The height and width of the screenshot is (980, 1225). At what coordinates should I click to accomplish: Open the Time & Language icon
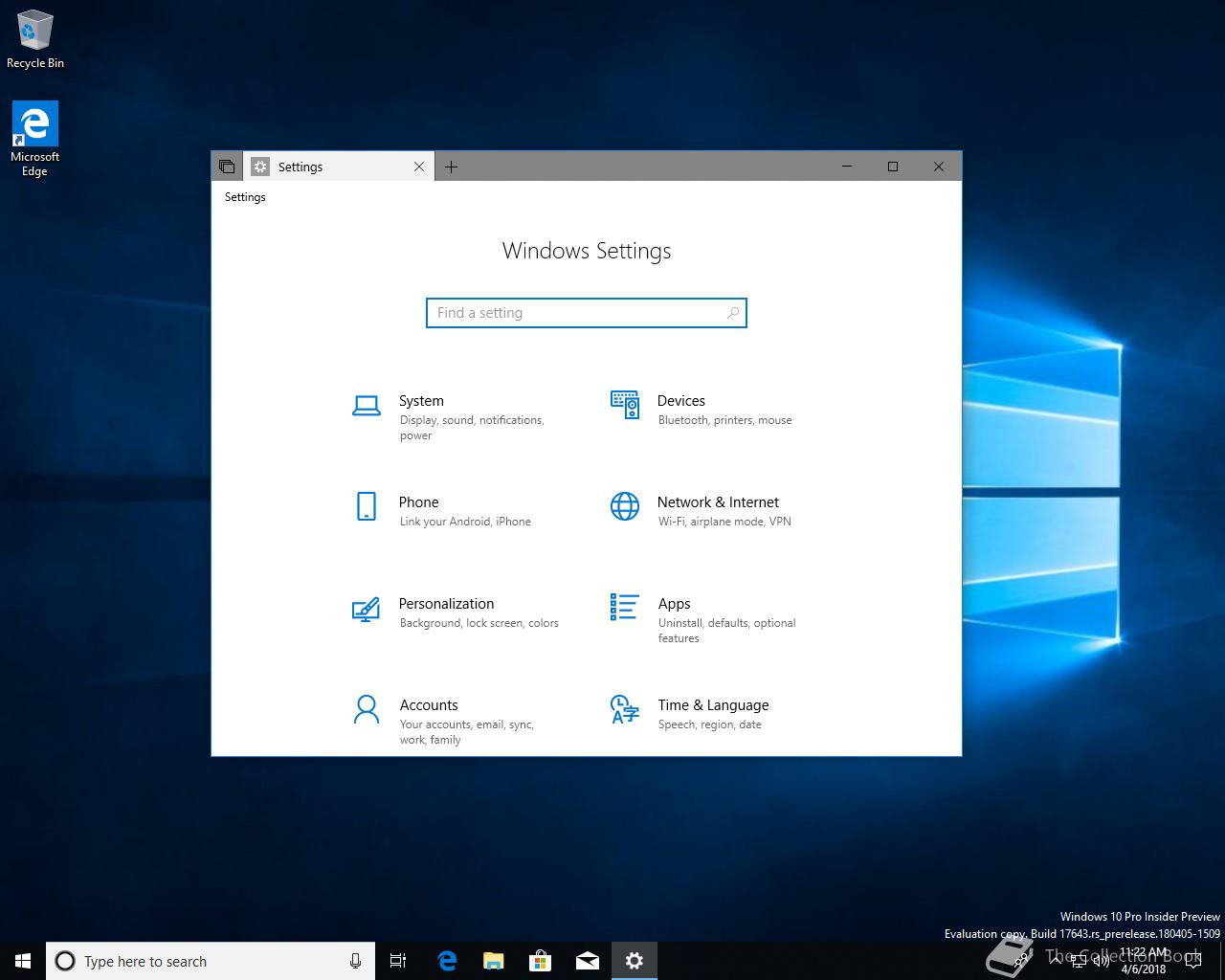tap(624, 709)
